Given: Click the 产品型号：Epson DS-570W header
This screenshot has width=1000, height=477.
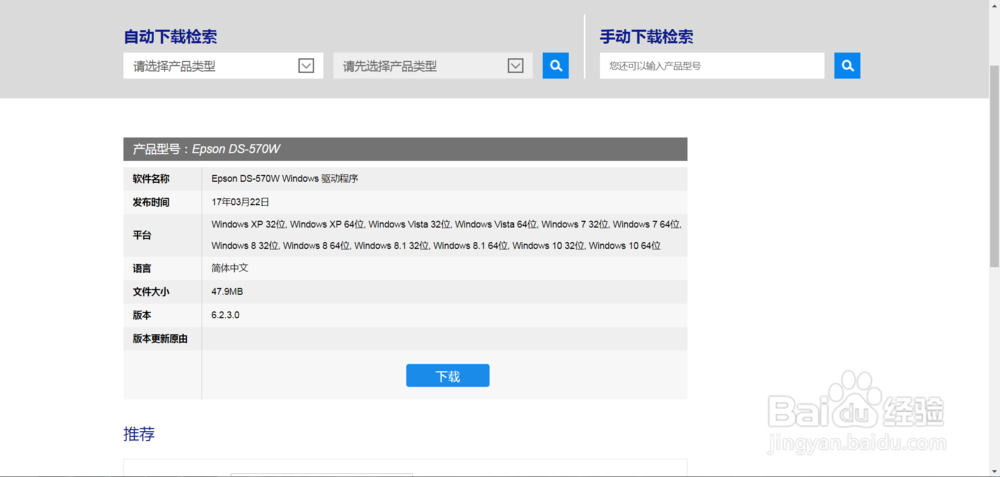Looking at the screenshot, I should 405,149.
